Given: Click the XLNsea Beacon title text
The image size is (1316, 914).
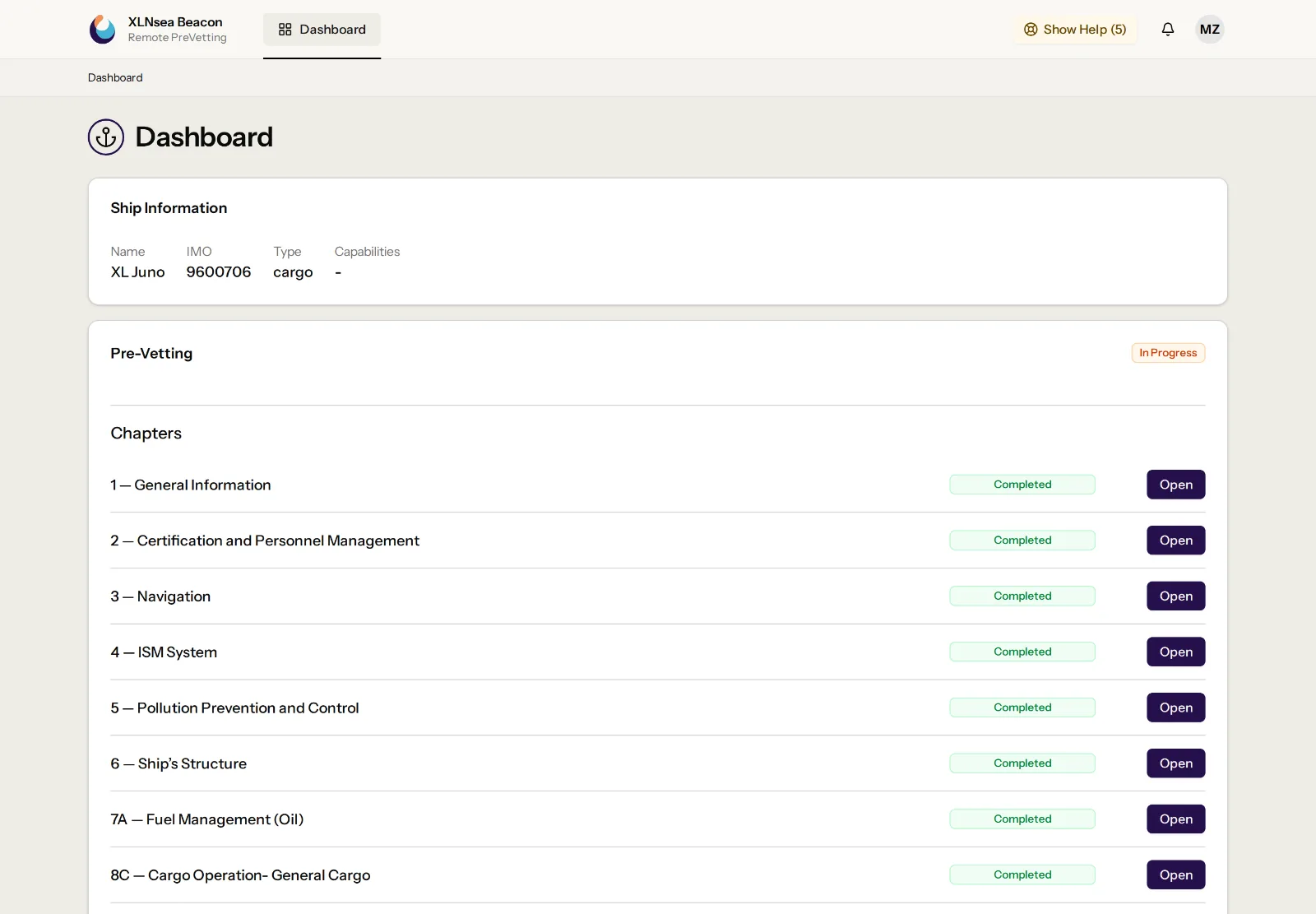Looking at the screenshot, I should pos(175,22).
